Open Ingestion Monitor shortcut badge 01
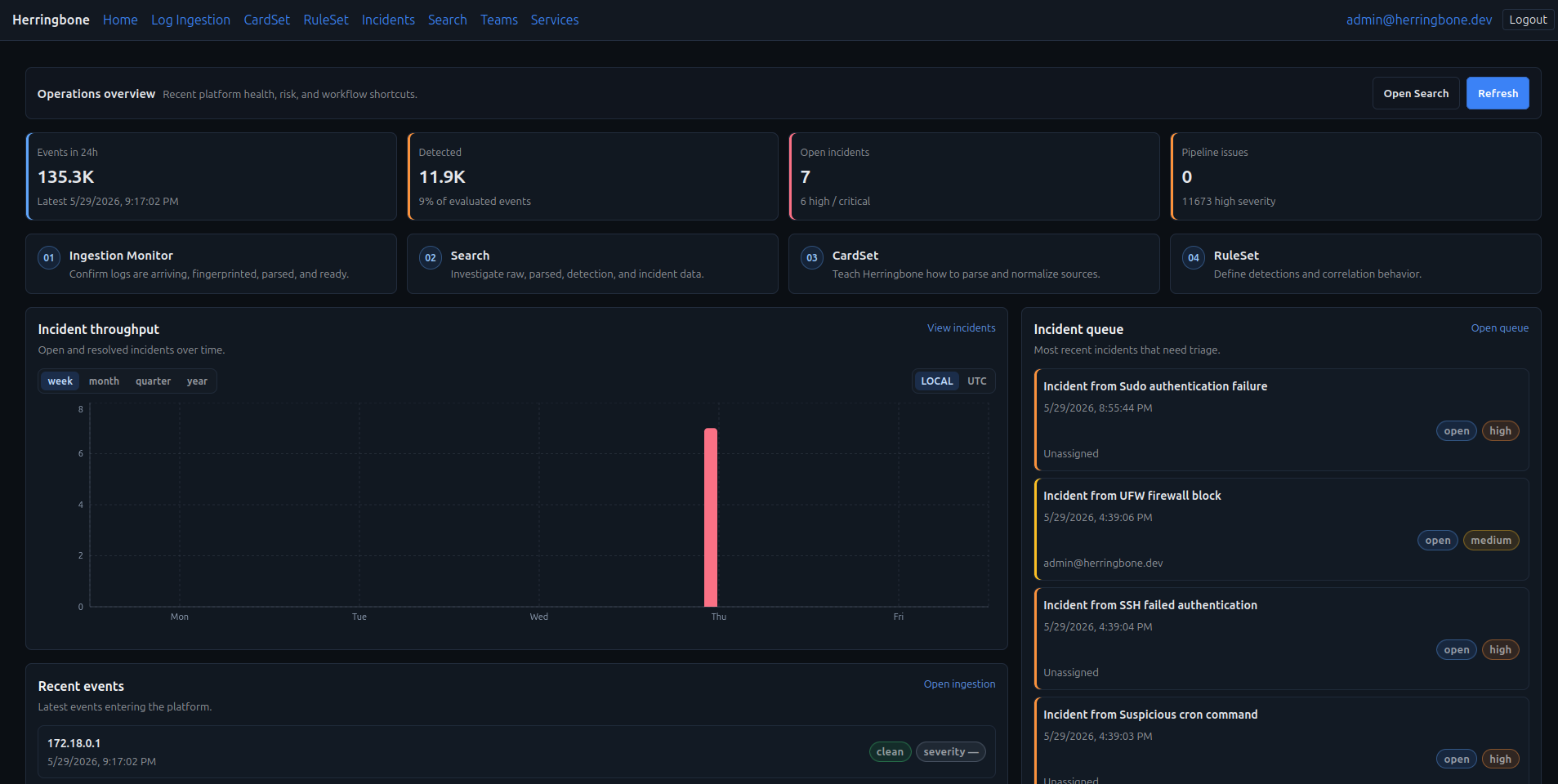The width and height of the screenshot is (1558, 784). point(49,258)
